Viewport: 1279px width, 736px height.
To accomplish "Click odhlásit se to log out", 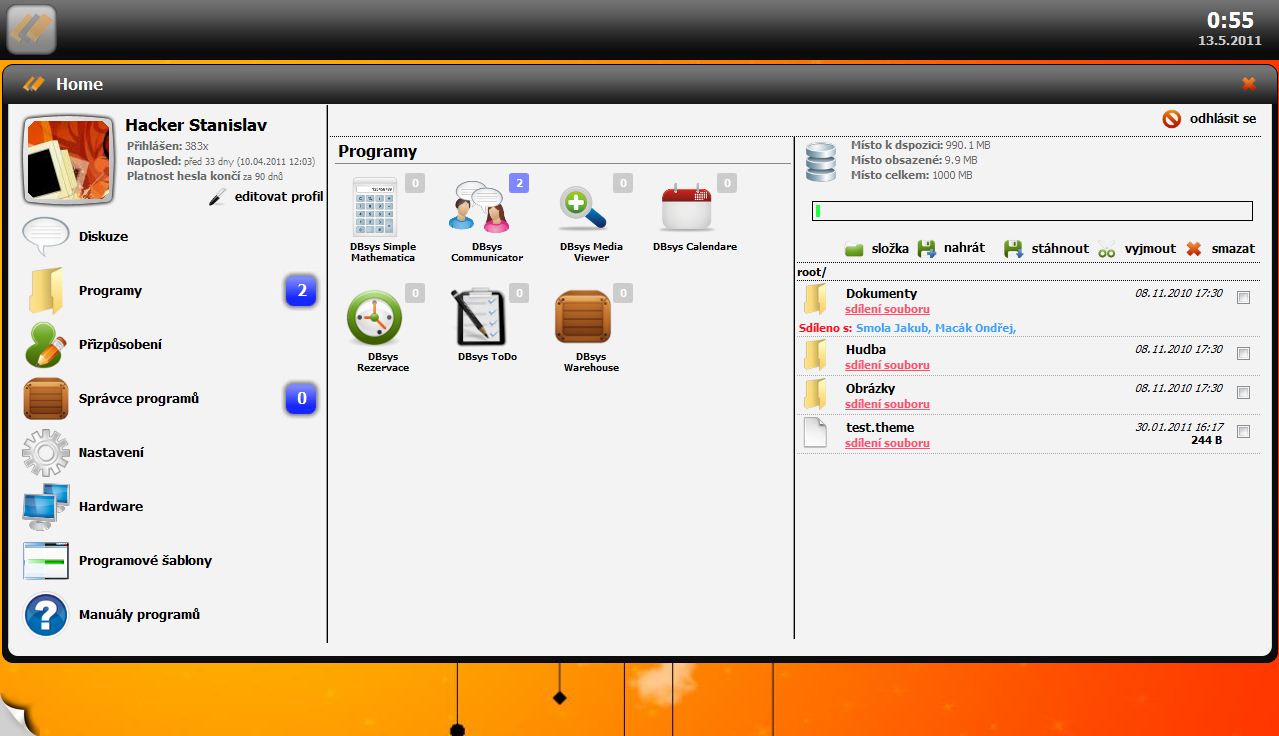I will [1221, 119].
